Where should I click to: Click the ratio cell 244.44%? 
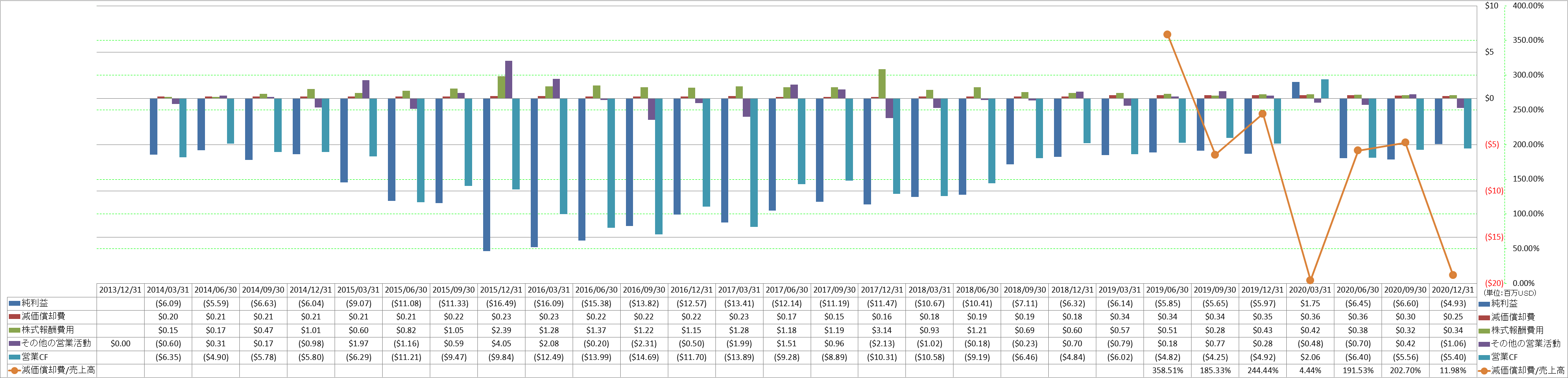click(1263, 370)
